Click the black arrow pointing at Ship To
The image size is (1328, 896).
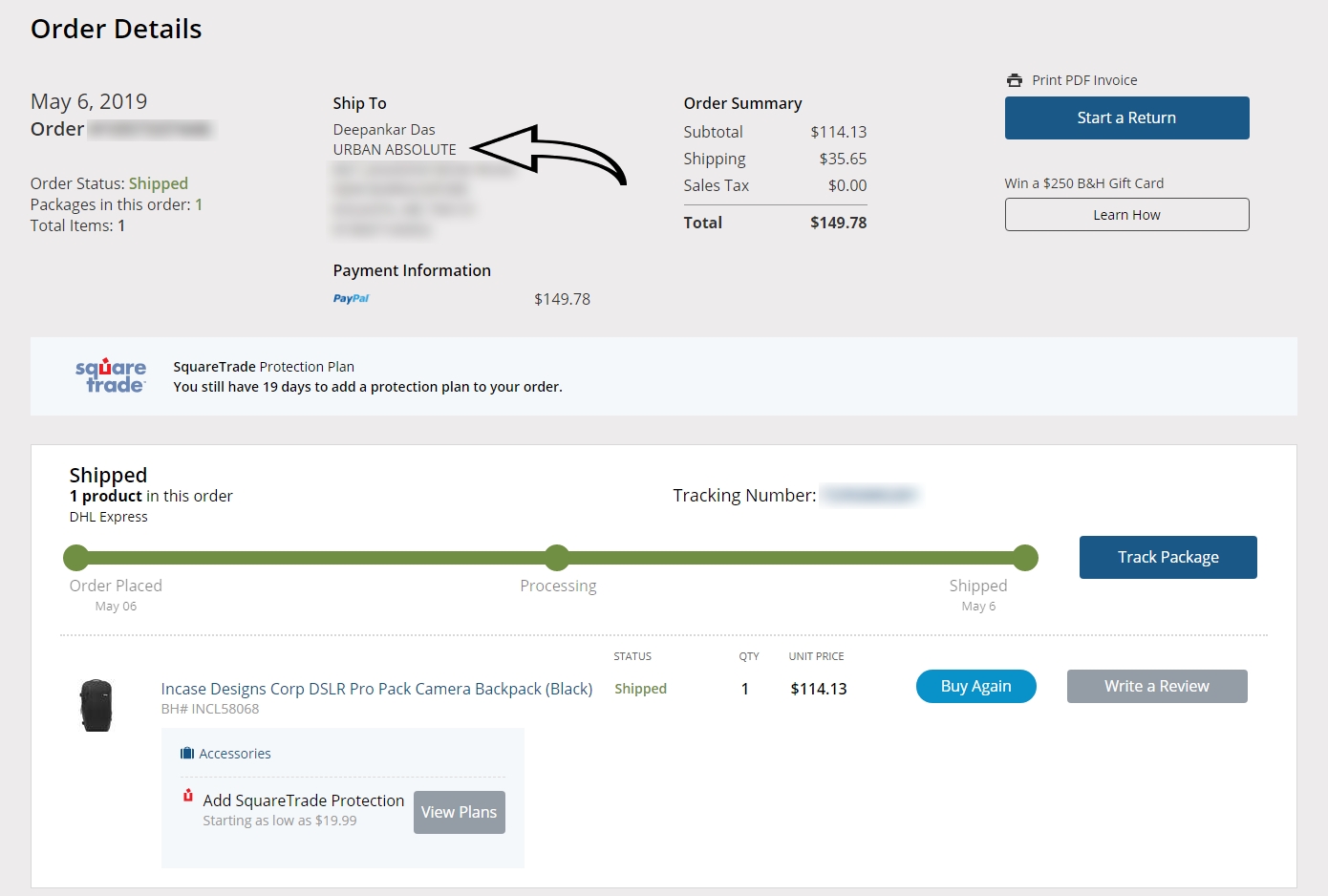click(x=547, y=153)
